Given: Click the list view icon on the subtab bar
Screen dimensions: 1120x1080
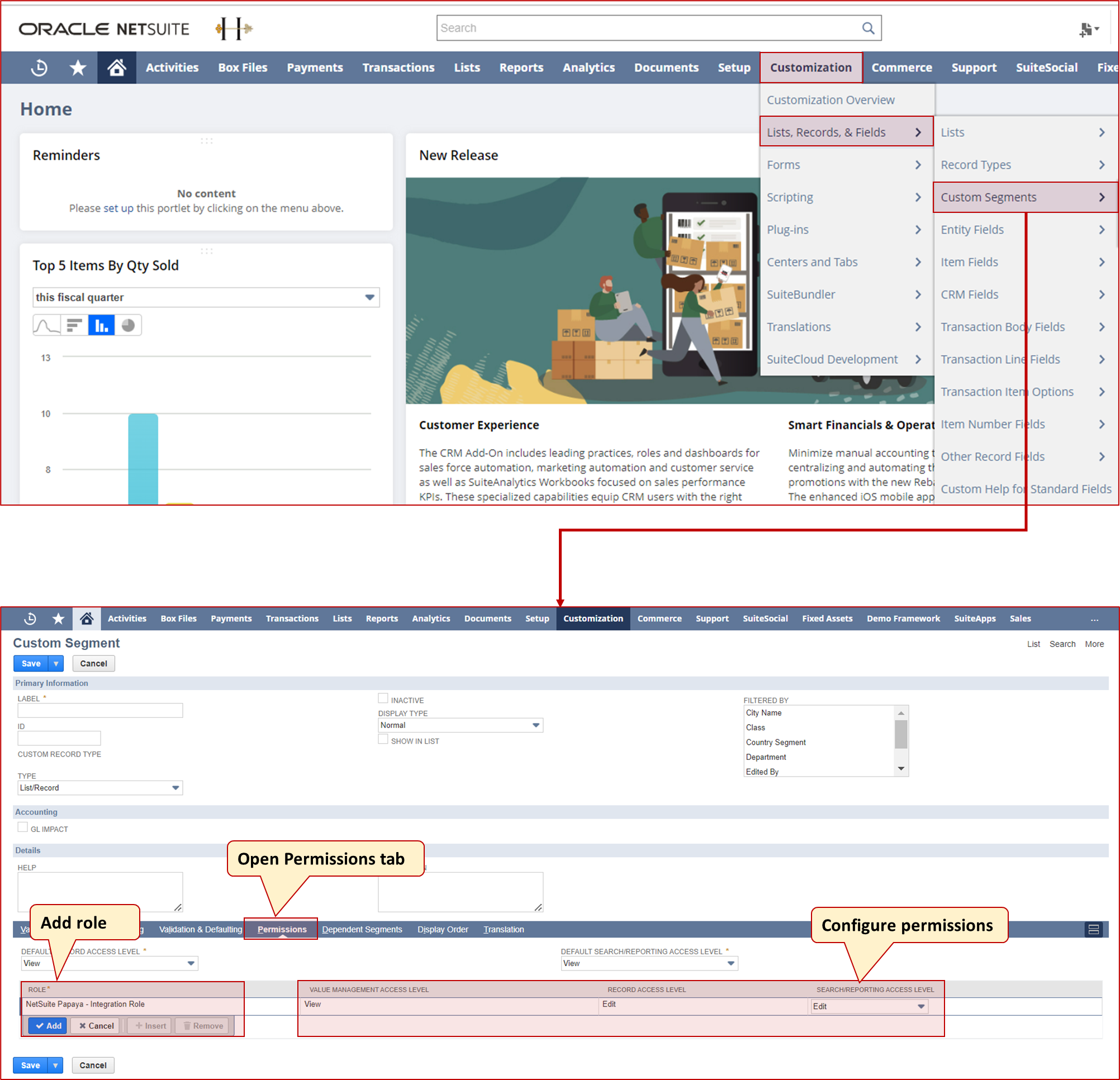Looking at the screenshot, I should click(1095, 929).
